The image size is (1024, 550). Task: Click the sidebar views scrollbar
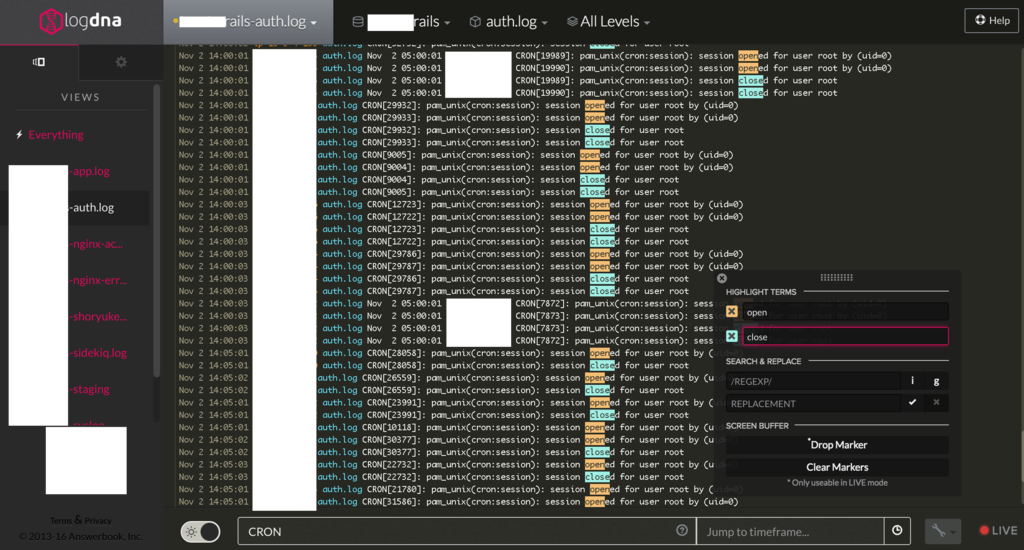(x=156, y=232)
